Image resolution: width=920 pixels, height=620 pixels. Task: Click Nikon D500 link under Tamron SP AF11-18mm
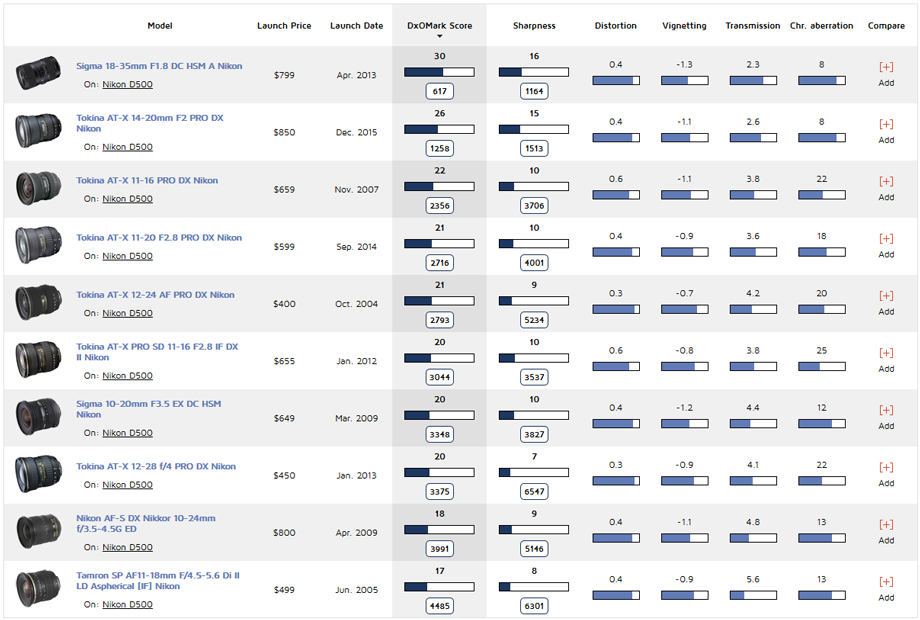point(127,604)
